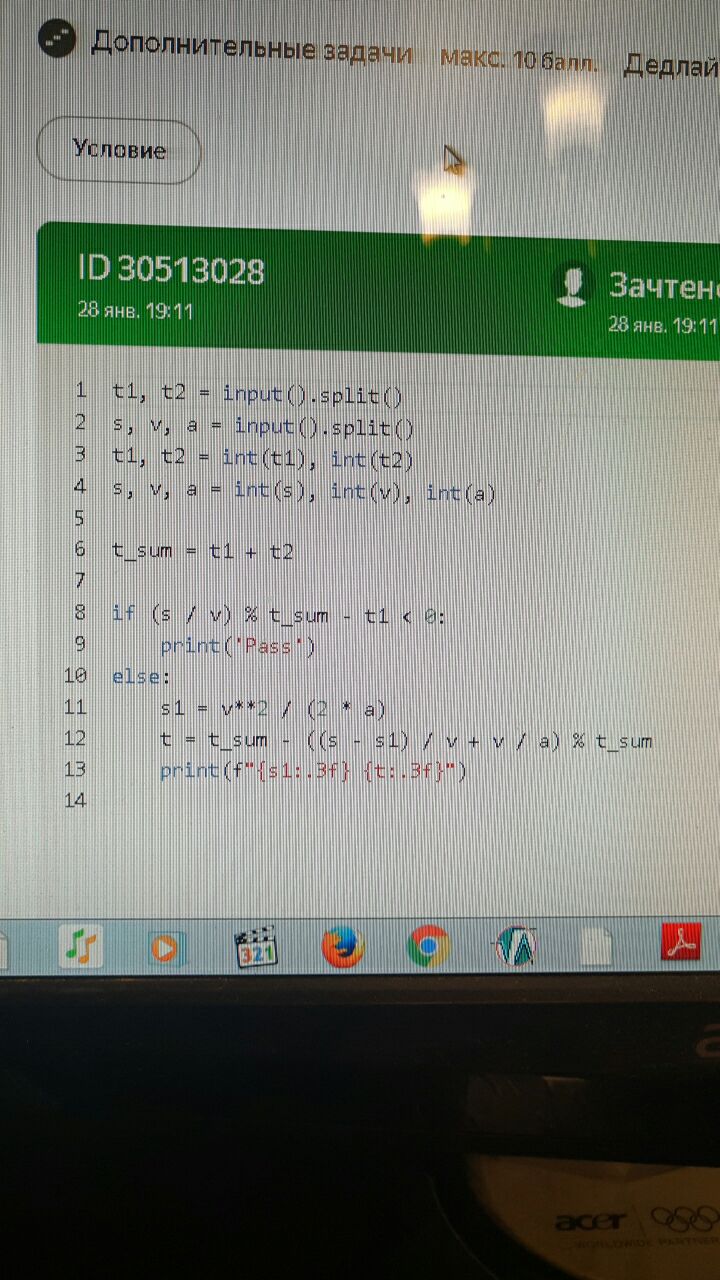Click the print('Pass') line
Screen dimensions: 720x1280
[238, 646]
